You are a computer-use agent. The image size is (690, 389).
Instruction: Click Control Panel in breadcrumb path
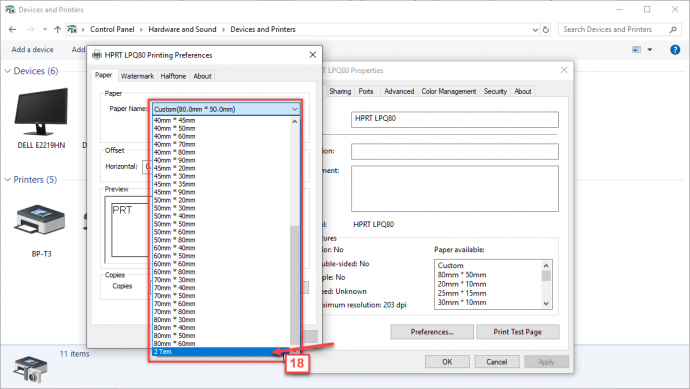112,29
